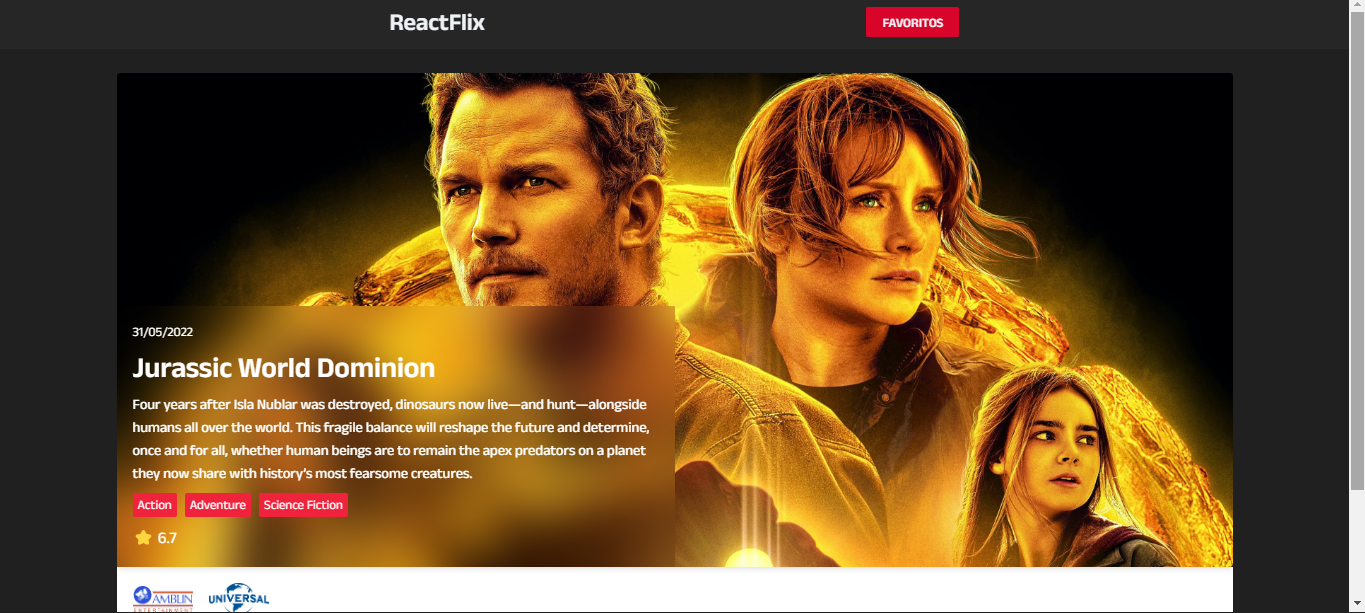Click the gold rating star icon
Viewport: 1365px width, 613px height.
point(143,538)
